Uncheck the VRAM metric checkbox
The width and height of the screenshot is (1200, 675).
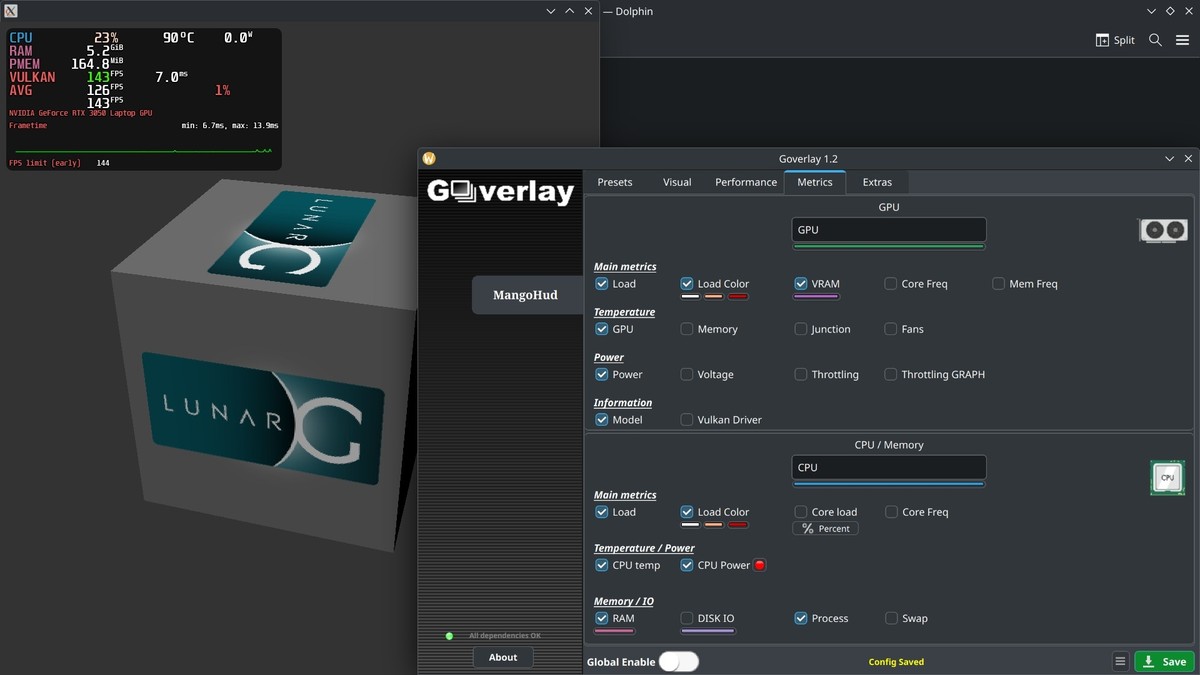click(x=801, y=284)
